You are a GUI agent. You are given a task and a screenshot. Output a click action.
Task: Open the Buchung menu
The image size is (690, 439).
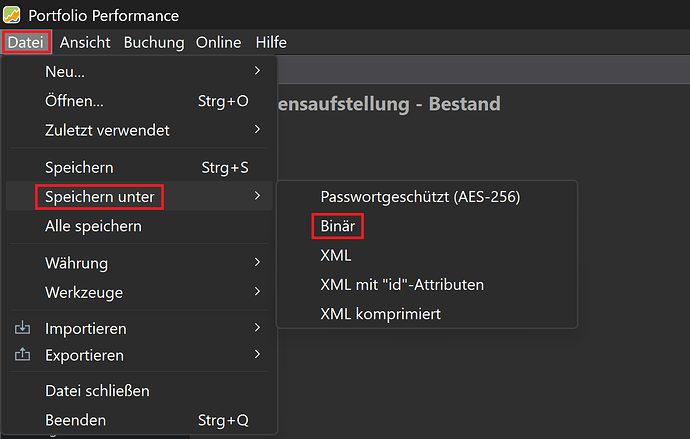[x=154, y=42]
